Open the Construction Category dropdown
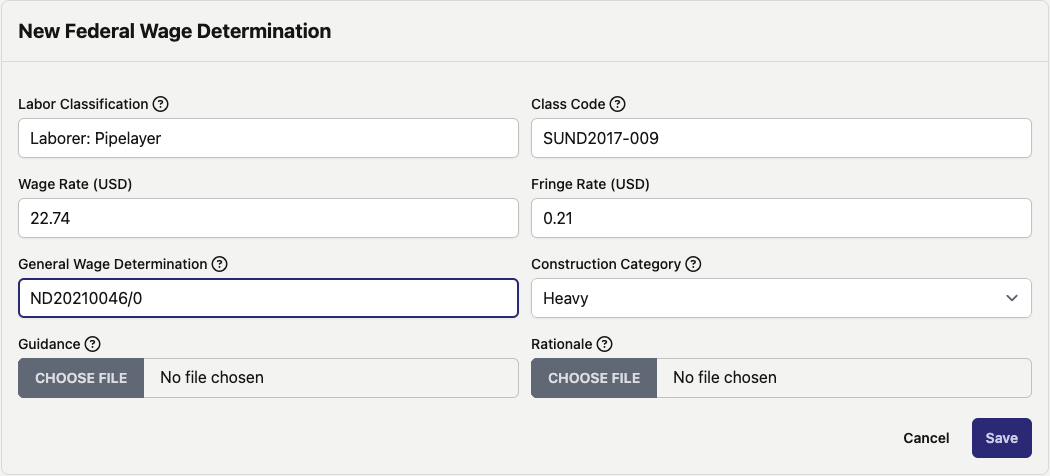Screen dimensions: 1050x476 point(780,298)
